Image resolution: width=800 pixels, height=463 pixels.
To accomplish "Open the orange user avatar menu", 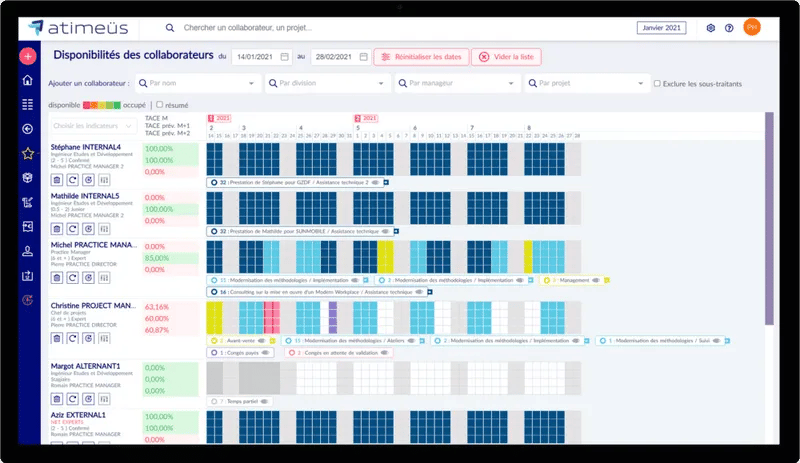I will point(752,28).
